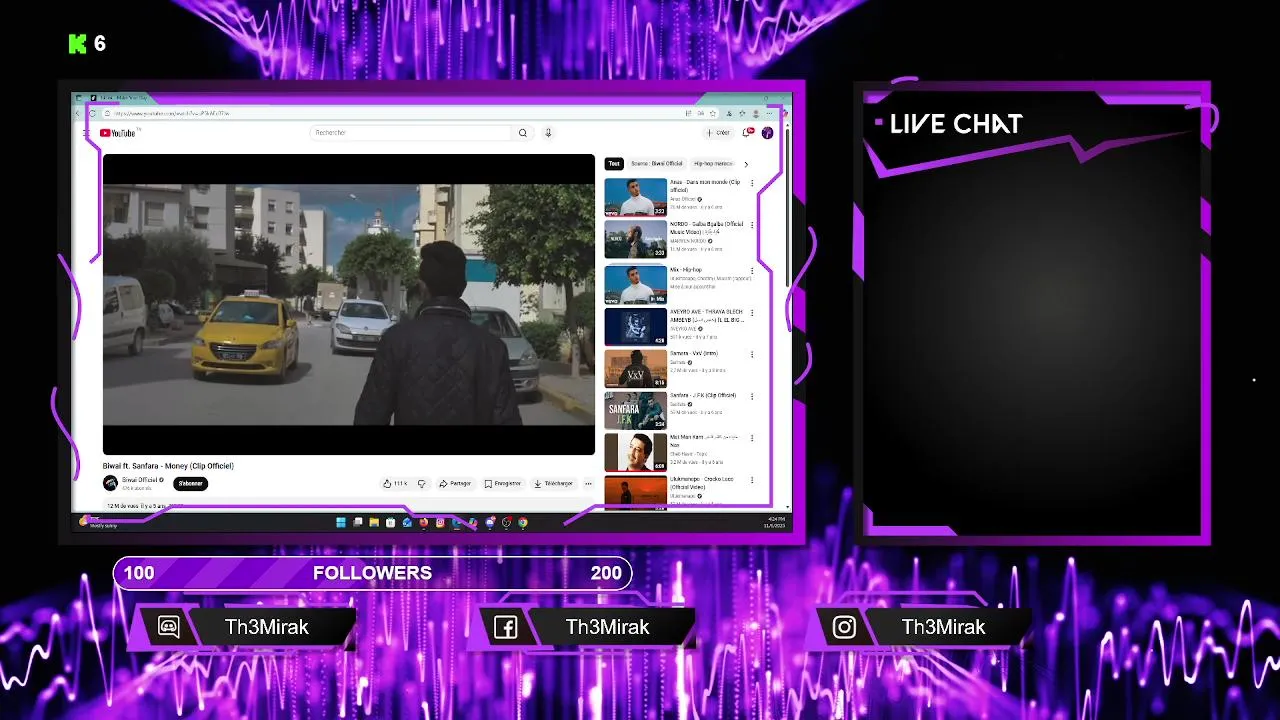Show more filter chips with right chevron
The image size is (1280, 720).
tap(746, 164)
